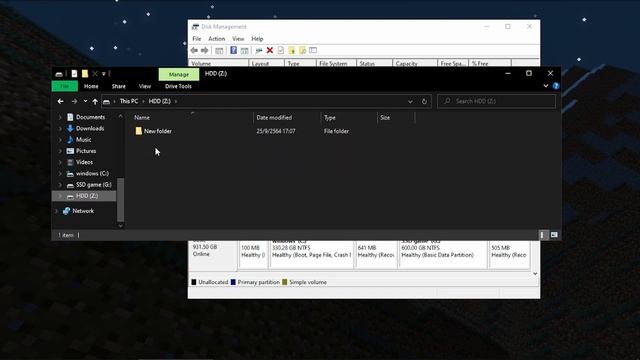
Task: Expand the windows (C:) tree node
Action: click(x=60, y=173)
